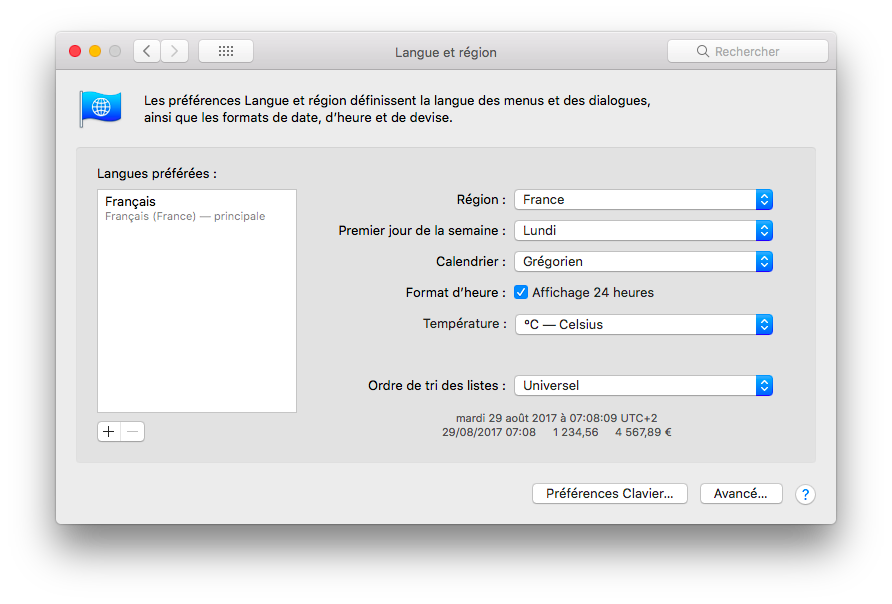The height and width of the screenshot is (604, 892).
Task: Click the Préférences Clavier button
Action: 610,494
